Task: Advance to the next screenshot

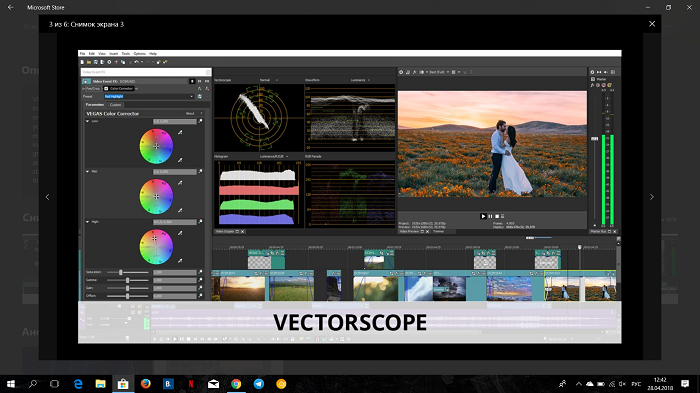Action: (x=652, y=196)
